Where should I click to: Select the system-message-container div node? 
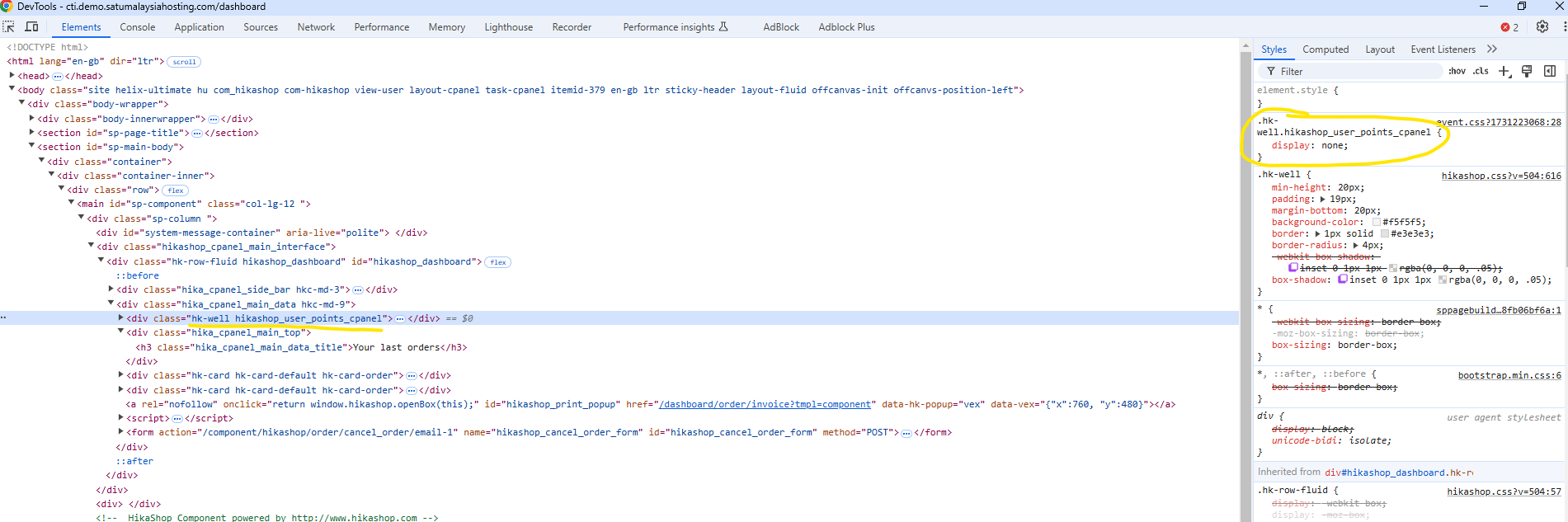tap(262, 233)
